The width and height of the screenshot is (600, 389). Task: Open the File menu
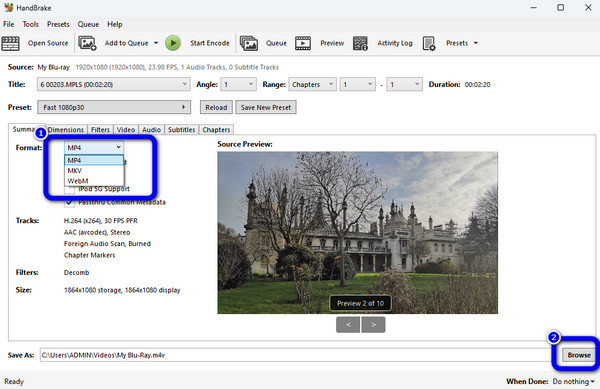[x=8, y=24]
